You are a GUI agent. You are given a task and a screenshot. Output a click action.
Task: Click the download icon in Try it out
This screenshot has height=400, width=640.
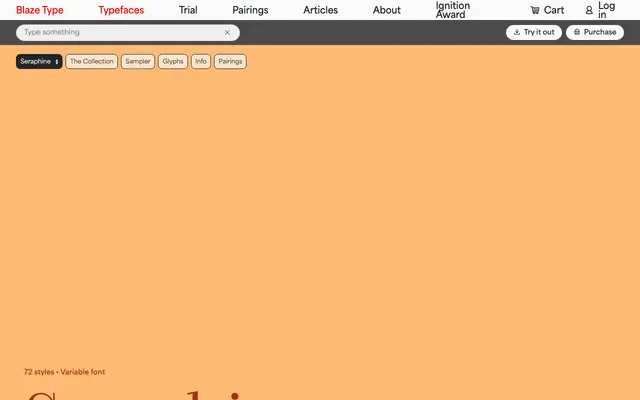click(x=517, y=32)
